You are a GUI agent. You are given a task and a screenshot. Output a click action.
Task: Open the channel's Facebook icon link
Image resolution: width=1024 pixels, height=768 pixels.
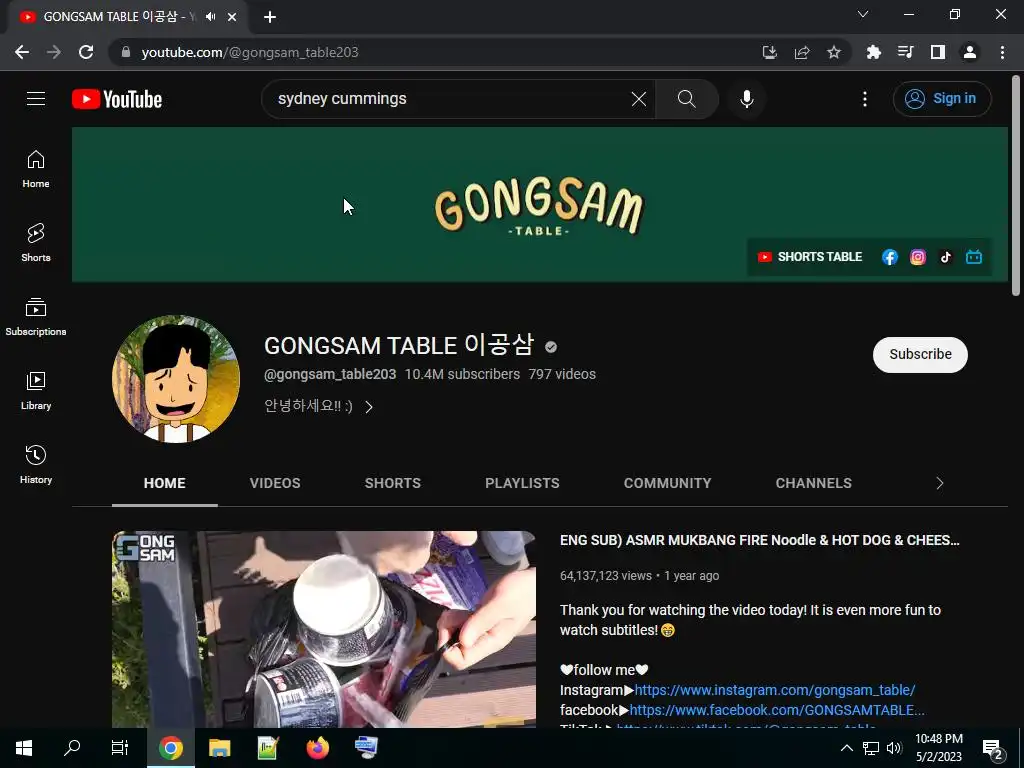tap(889, 257)
